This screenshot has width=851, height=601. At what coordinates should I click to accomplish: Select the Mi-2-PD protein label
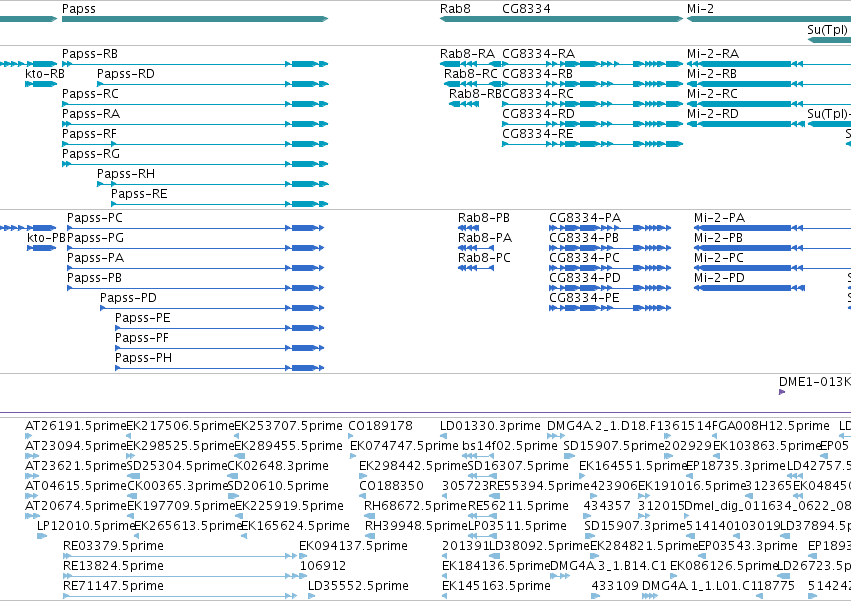[719, 278]
